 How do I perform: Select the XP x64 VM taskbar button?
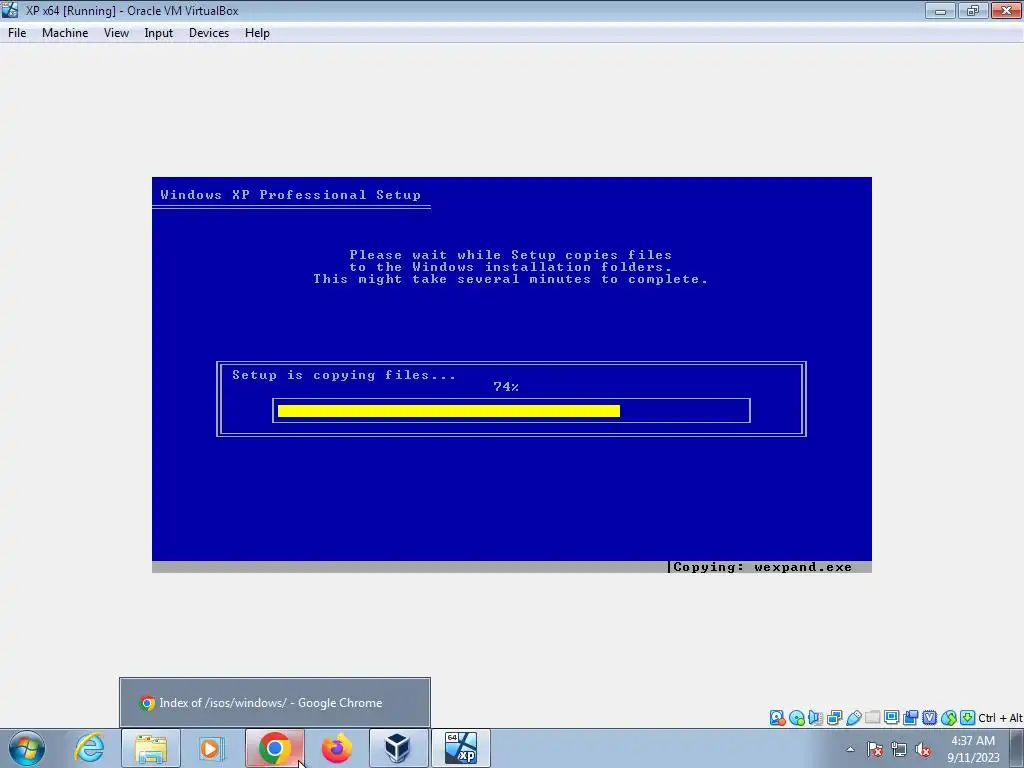click(460, 748)
